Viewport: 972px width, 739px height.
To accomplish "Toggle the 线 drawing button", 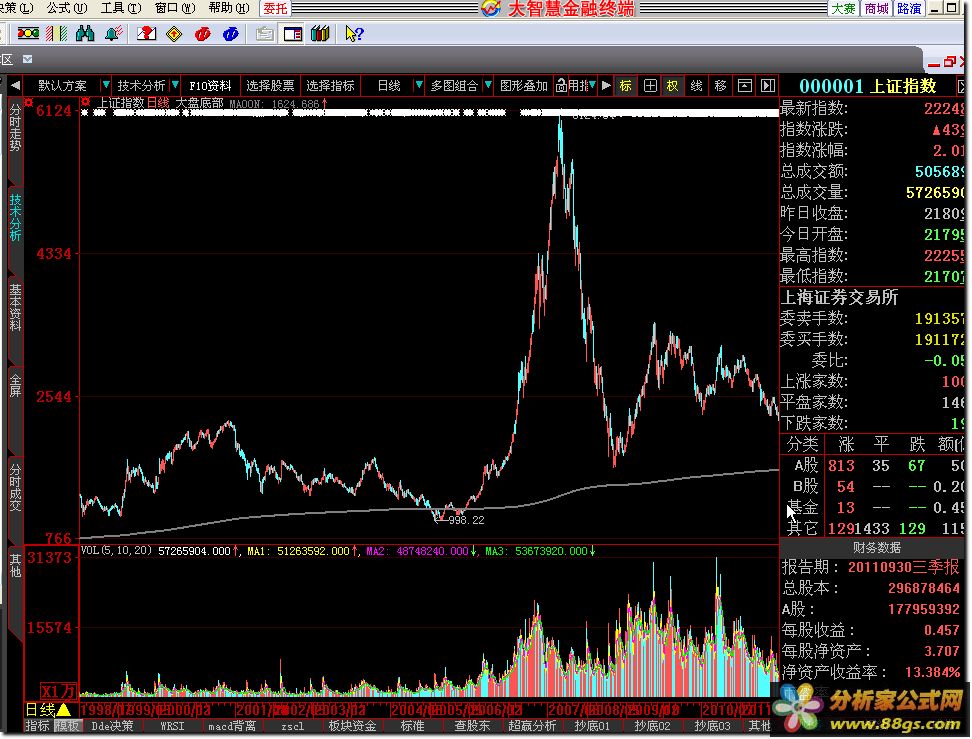I will pyautogui.click(x=697, y=86).
